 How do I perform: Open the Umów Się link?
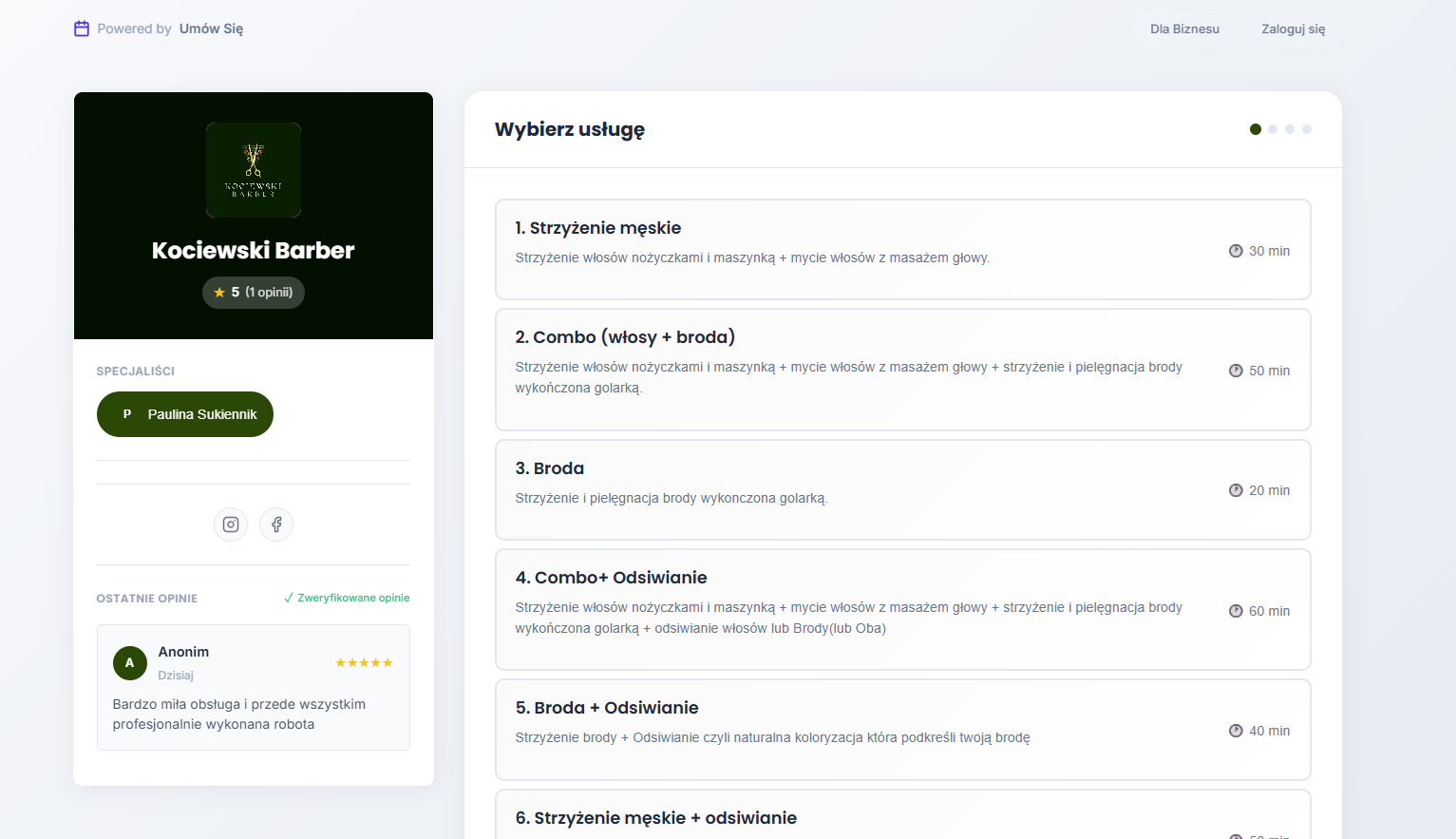pos(211,29)
